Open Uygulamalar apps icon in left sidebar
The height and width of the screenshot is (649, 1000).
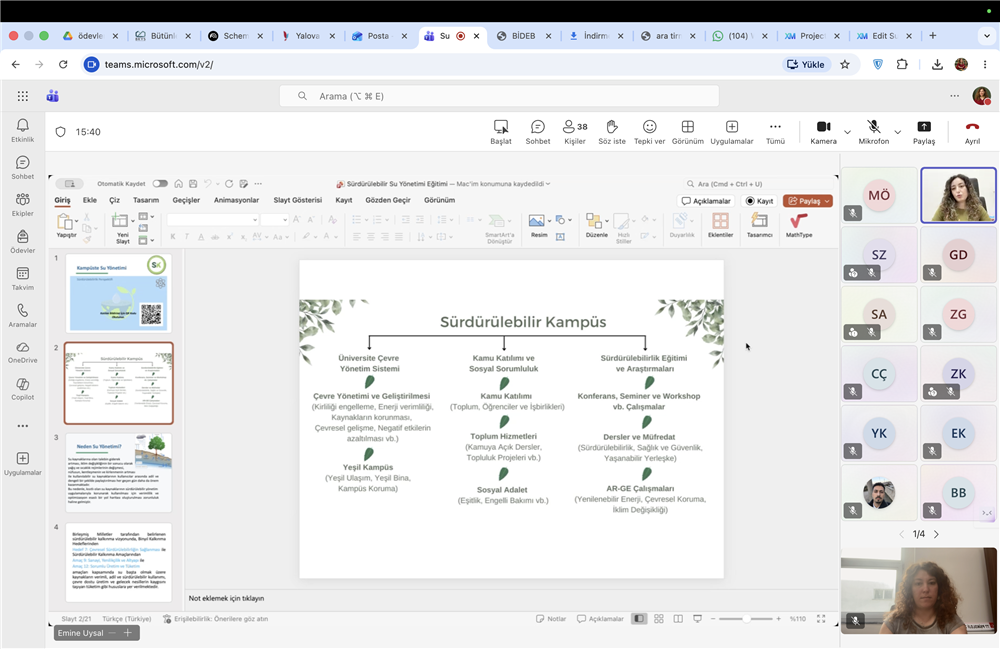coord(22,463)
